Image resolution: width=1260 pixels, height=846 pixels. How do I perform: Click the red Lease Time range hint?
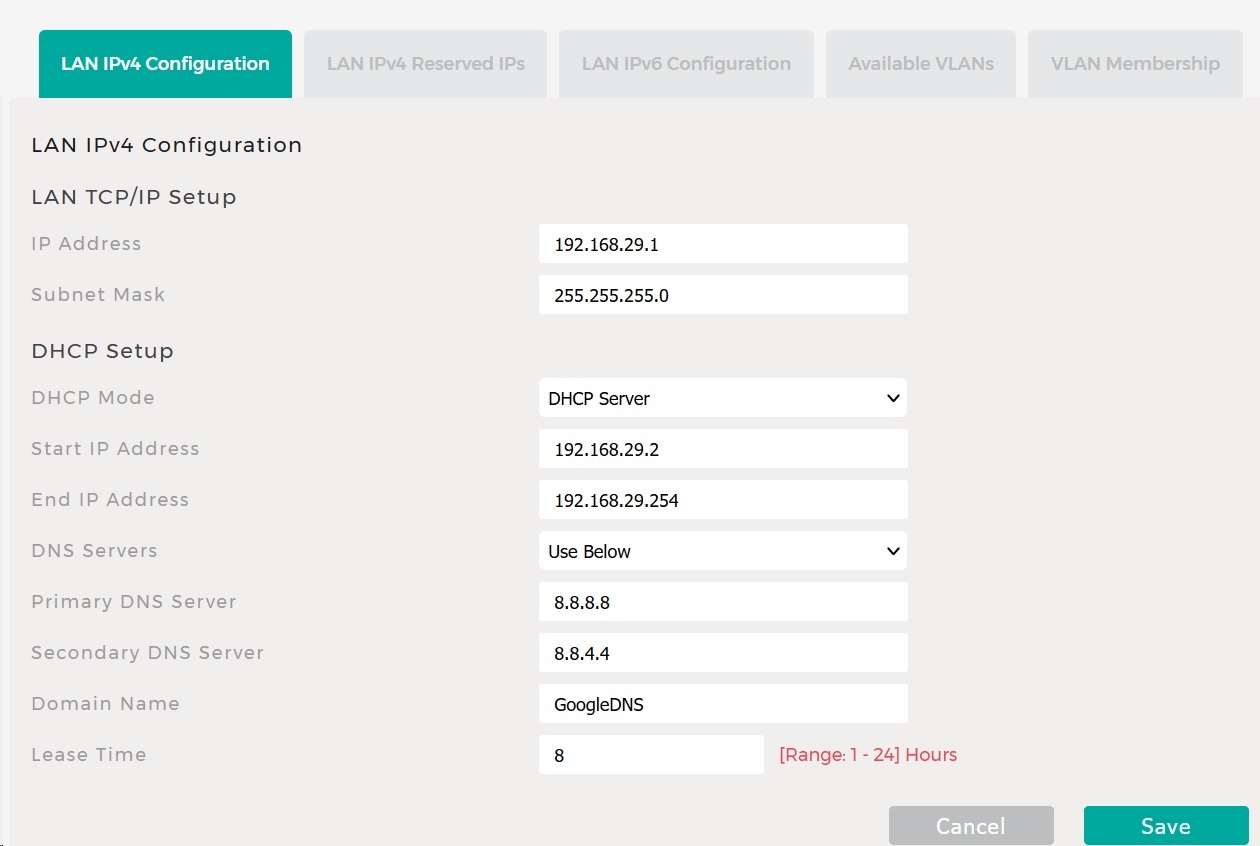tap(868, 755)
